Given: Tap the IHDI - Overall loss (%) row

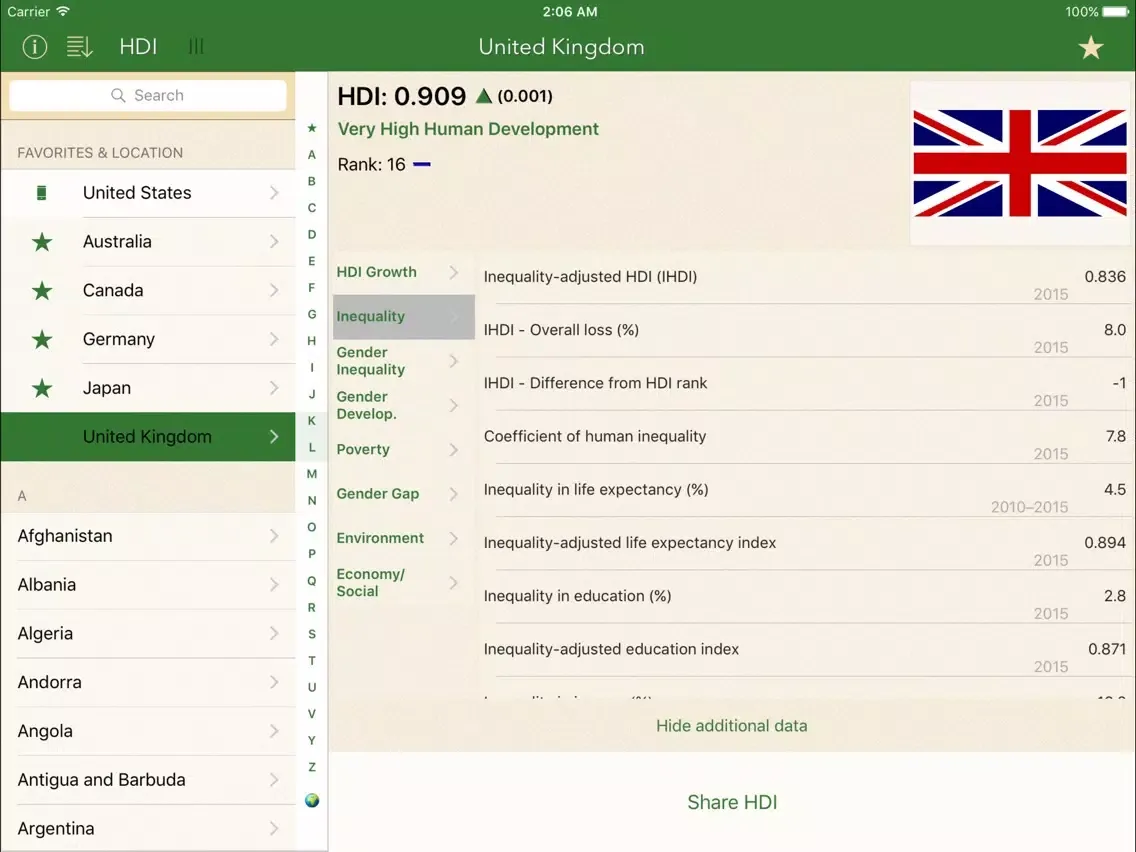Looking at the screenshot, I should 805,331.
